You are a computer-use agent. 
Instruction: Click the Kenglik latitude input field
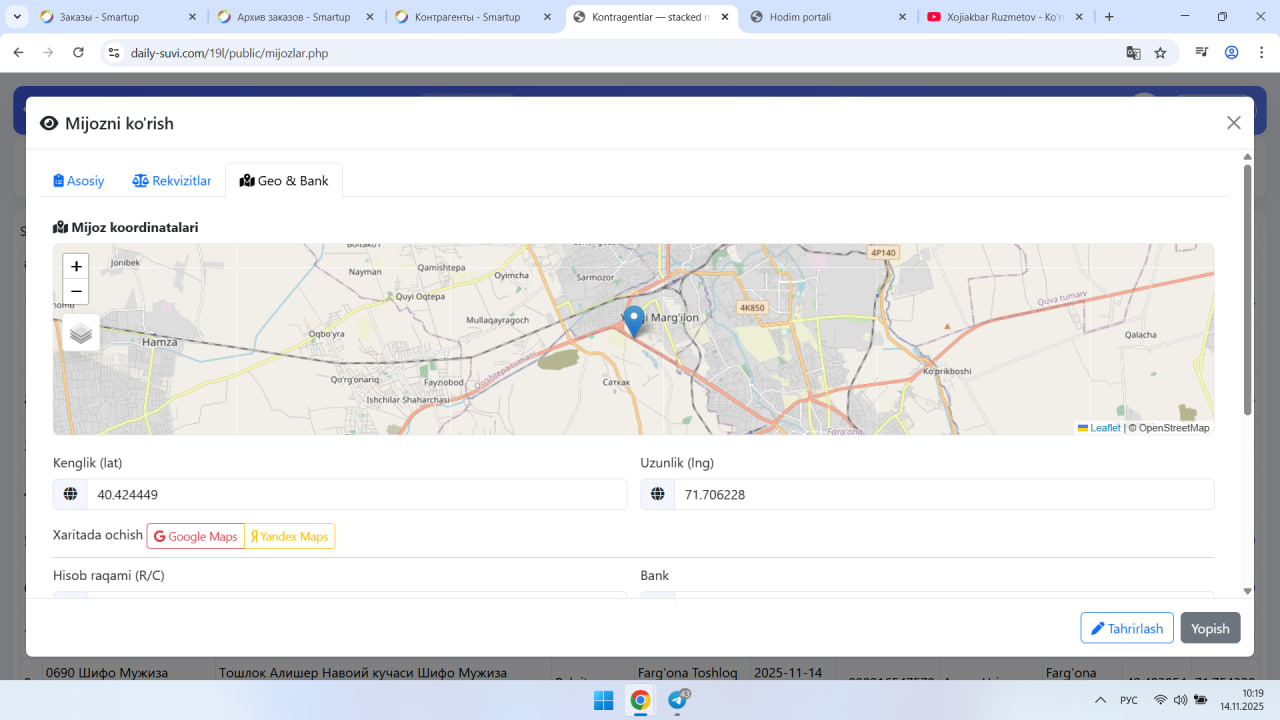point(356,494)
